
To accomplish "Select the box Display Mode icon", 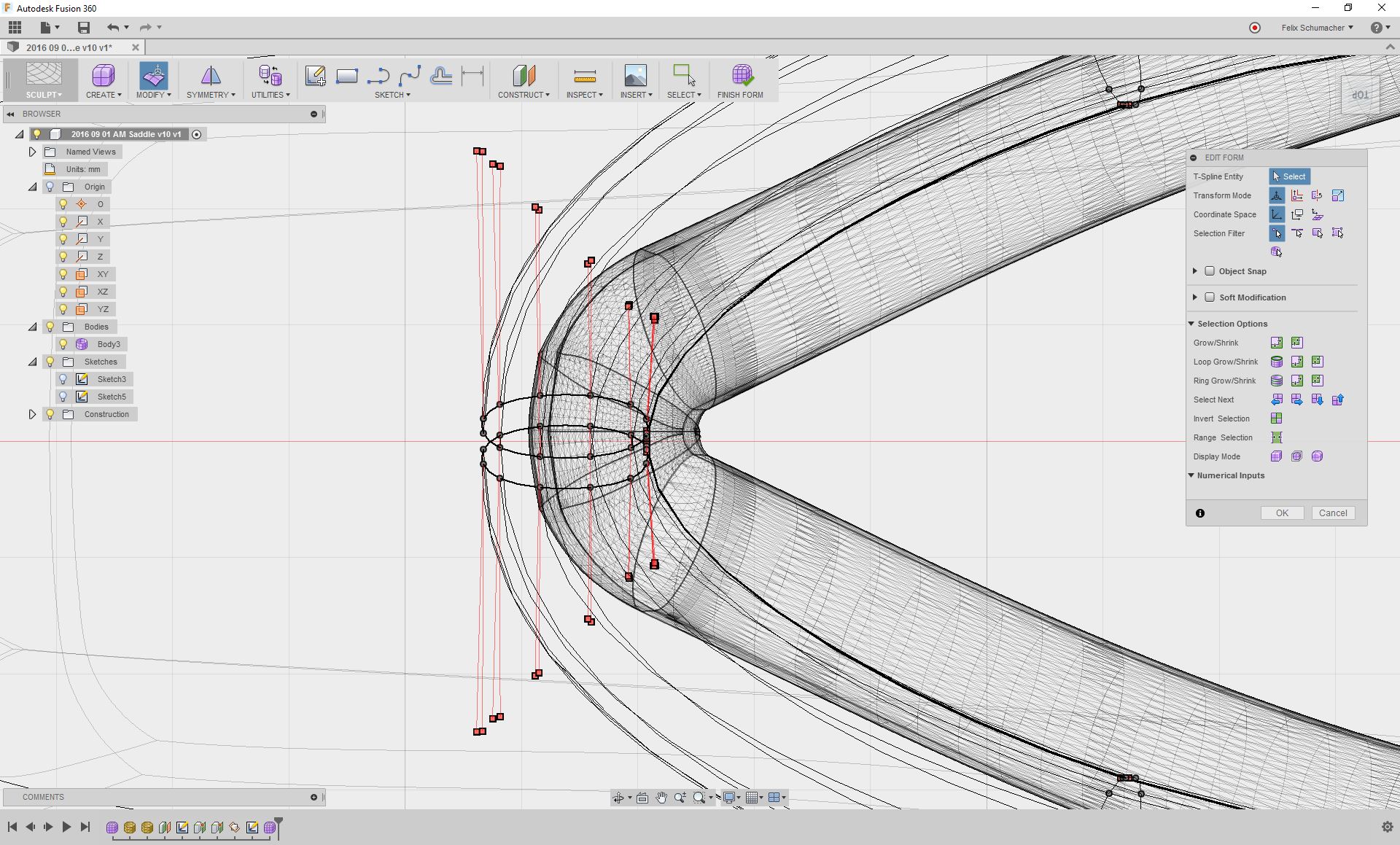I will tap(1277, 456).
